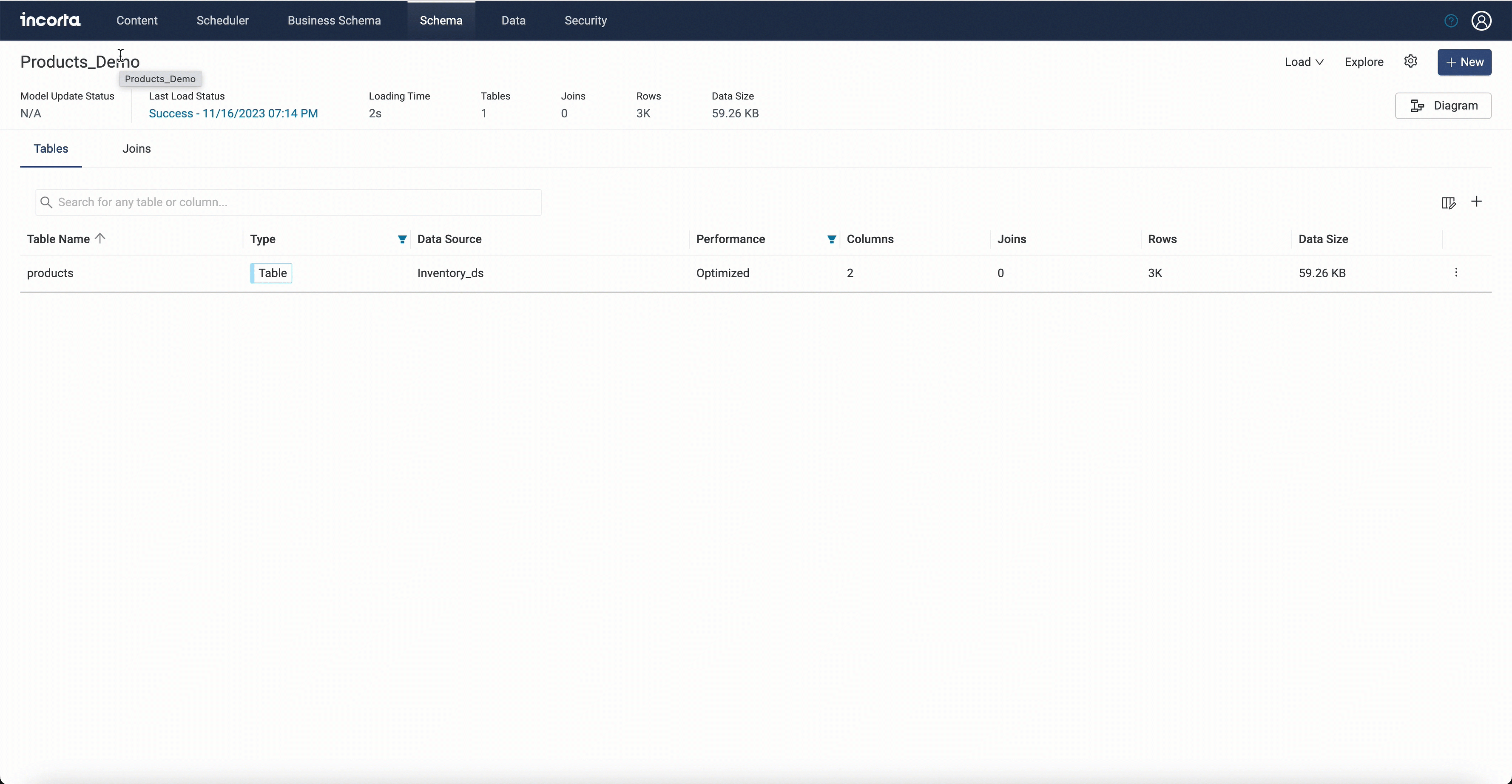Click the Incorta logo
The image size is (1512, 784).
pyautogui.click(x=51, y=20)
